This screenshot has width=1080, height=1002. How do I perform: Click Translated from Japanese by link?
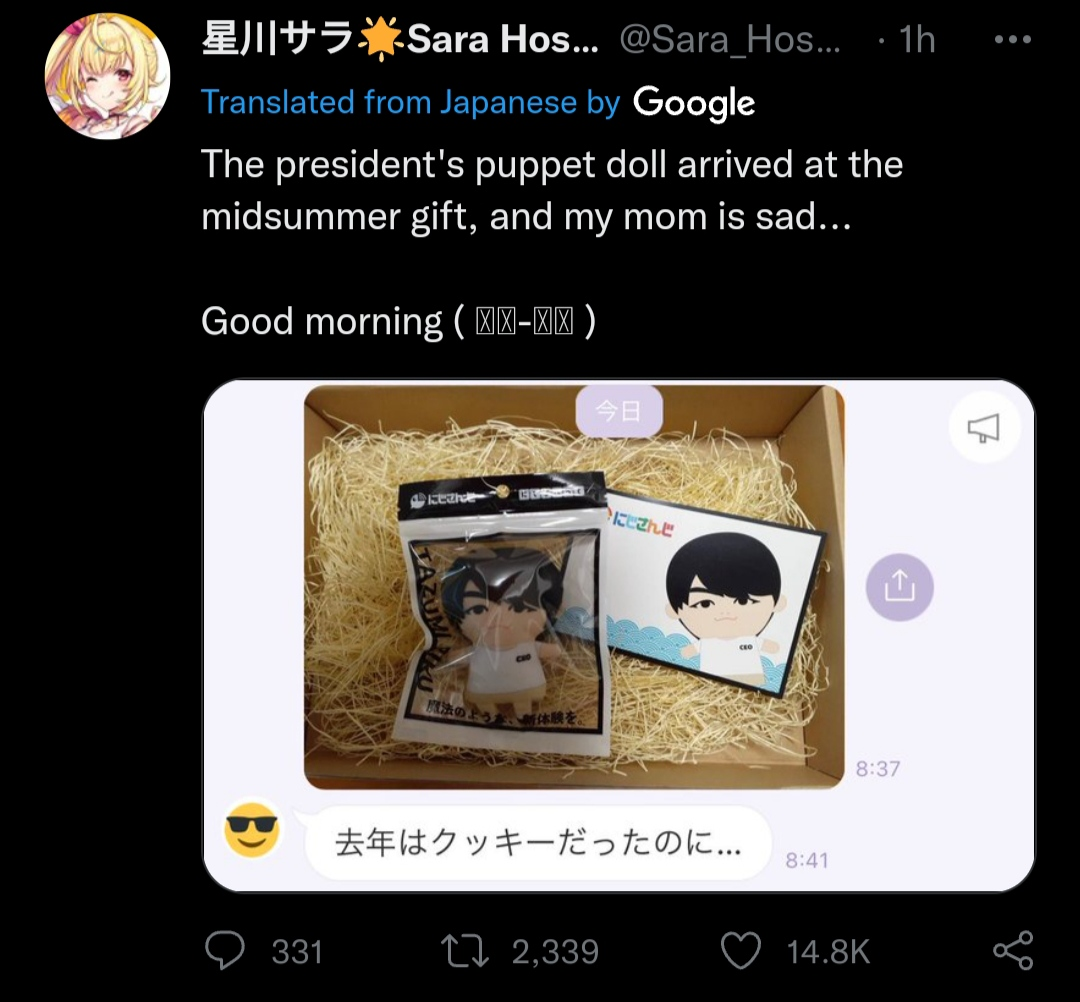[x=411, y=103]
